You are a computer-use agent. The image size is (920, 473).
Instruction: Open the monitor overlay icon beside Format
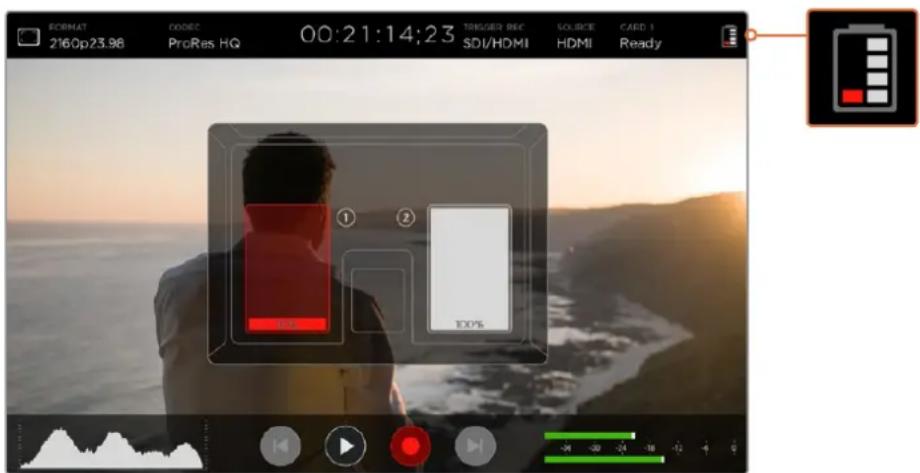(28, 37)
